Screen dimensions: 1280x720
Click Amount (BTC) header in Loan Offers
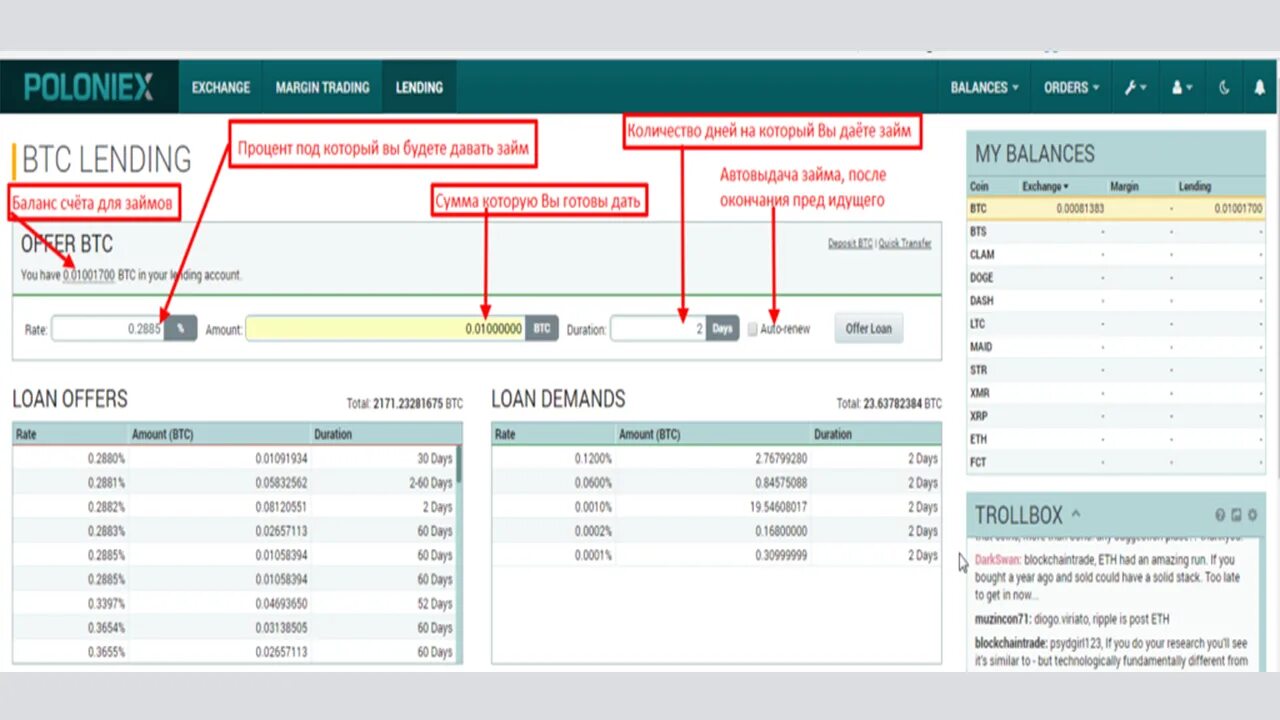[164, 434]
